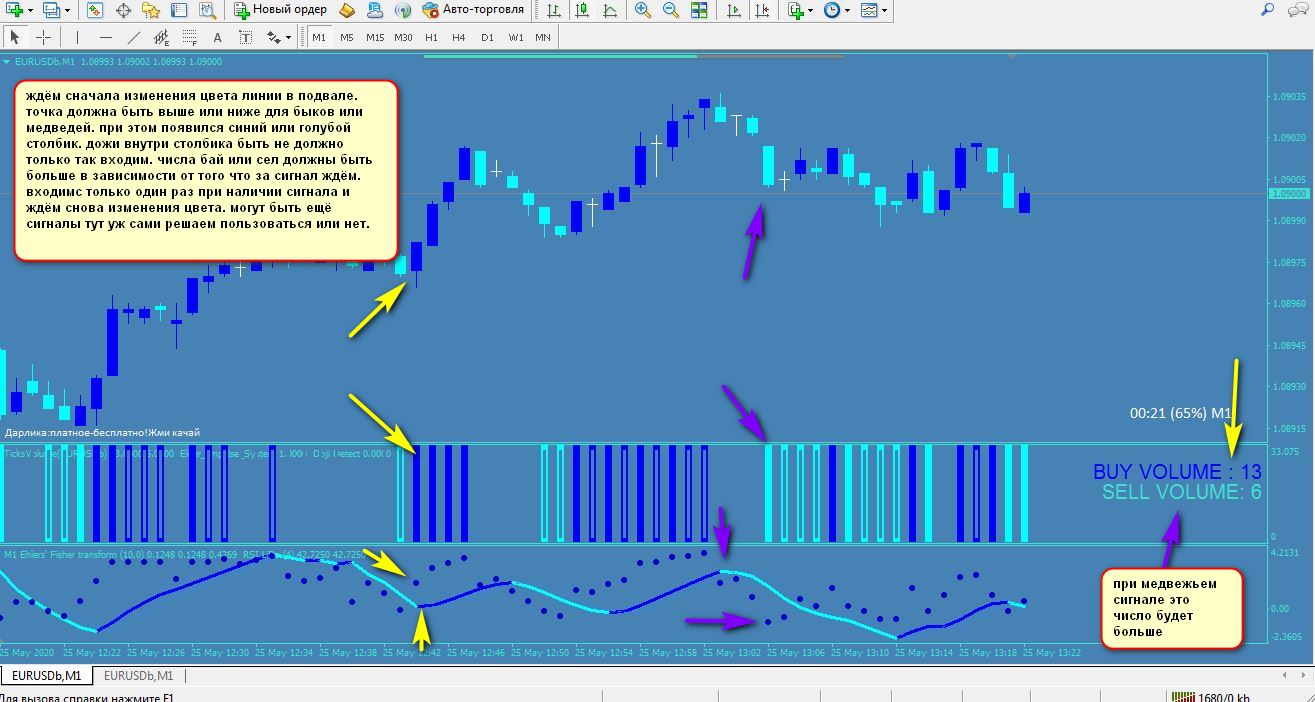Switch chart to line chart view
This screenshot has height=702, width=1315.
pos(609,10)
